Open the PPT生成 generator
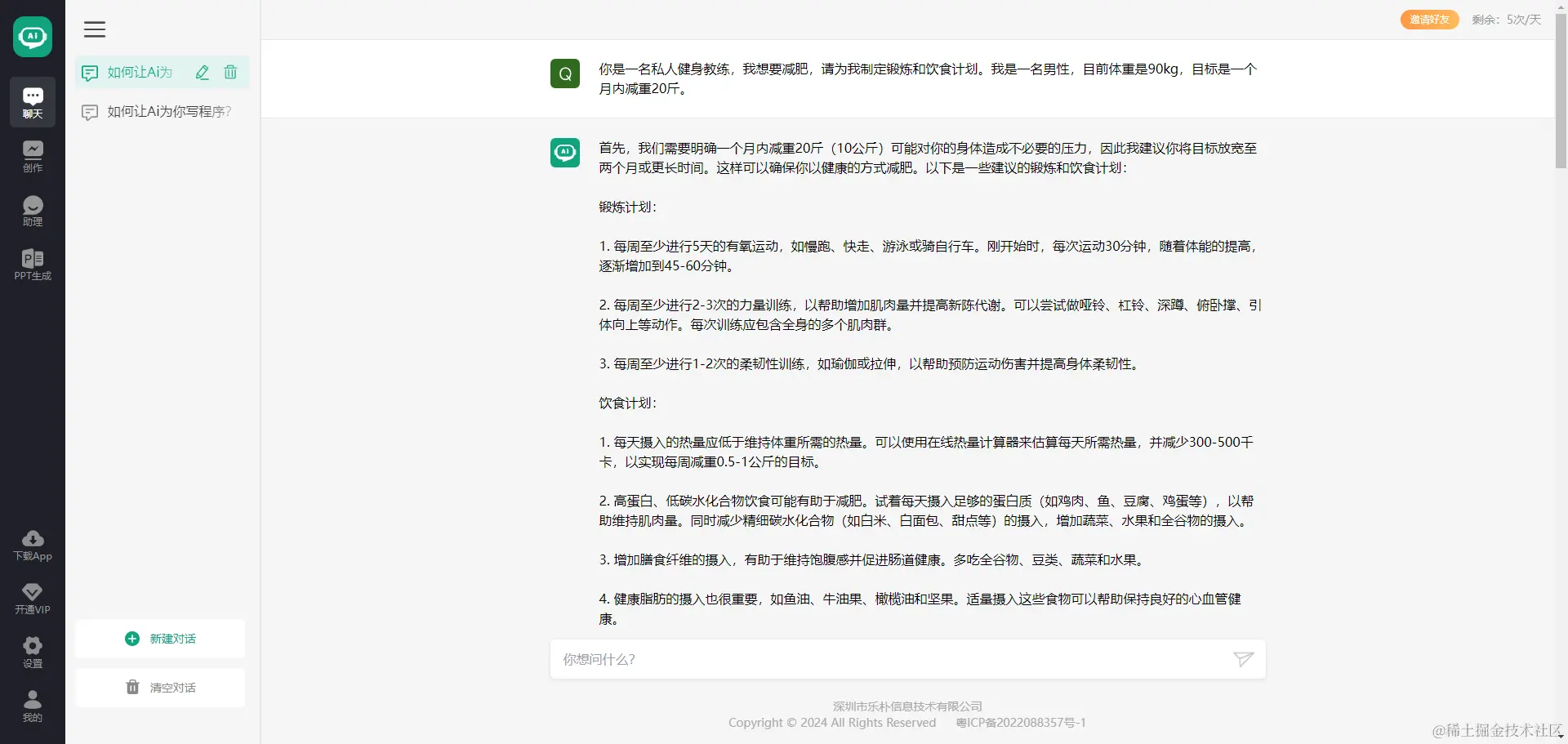 click(33, 264)
